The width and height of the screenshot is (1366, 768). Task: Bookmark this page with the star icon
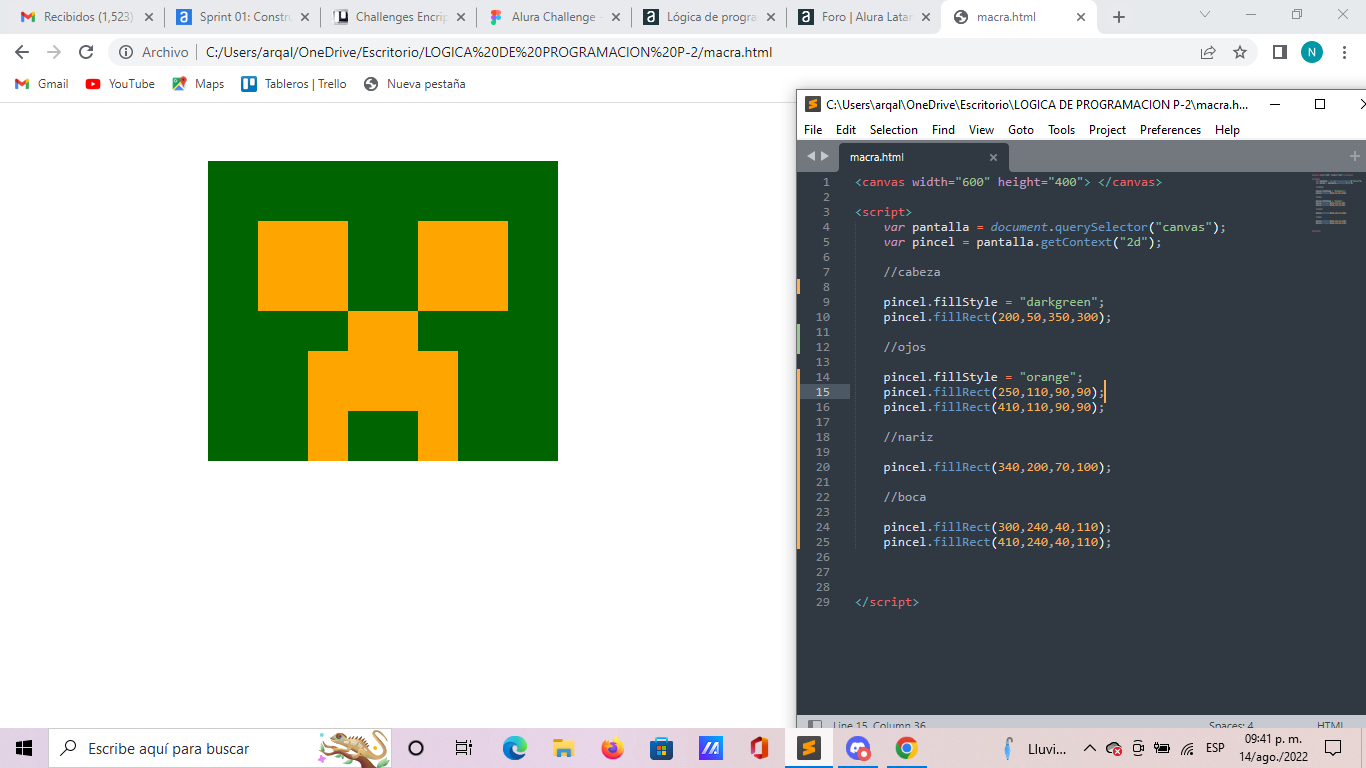click(1240, 52)
